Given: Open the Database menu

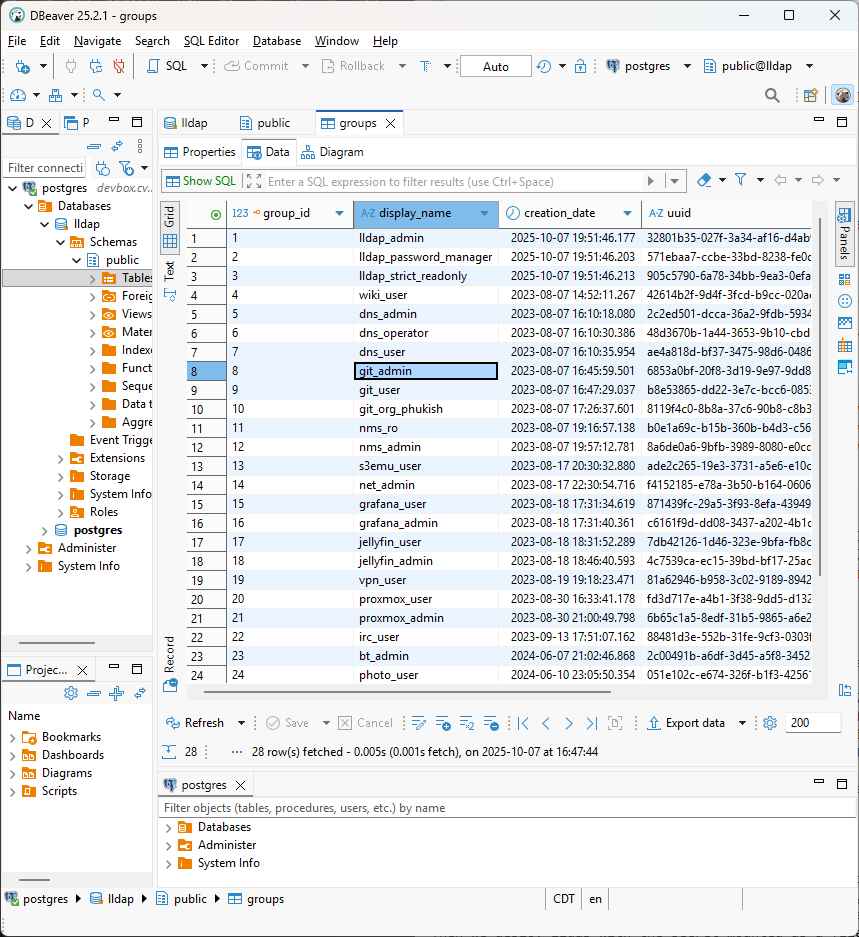Looking at the screenshot, I should tap(276, 41).
